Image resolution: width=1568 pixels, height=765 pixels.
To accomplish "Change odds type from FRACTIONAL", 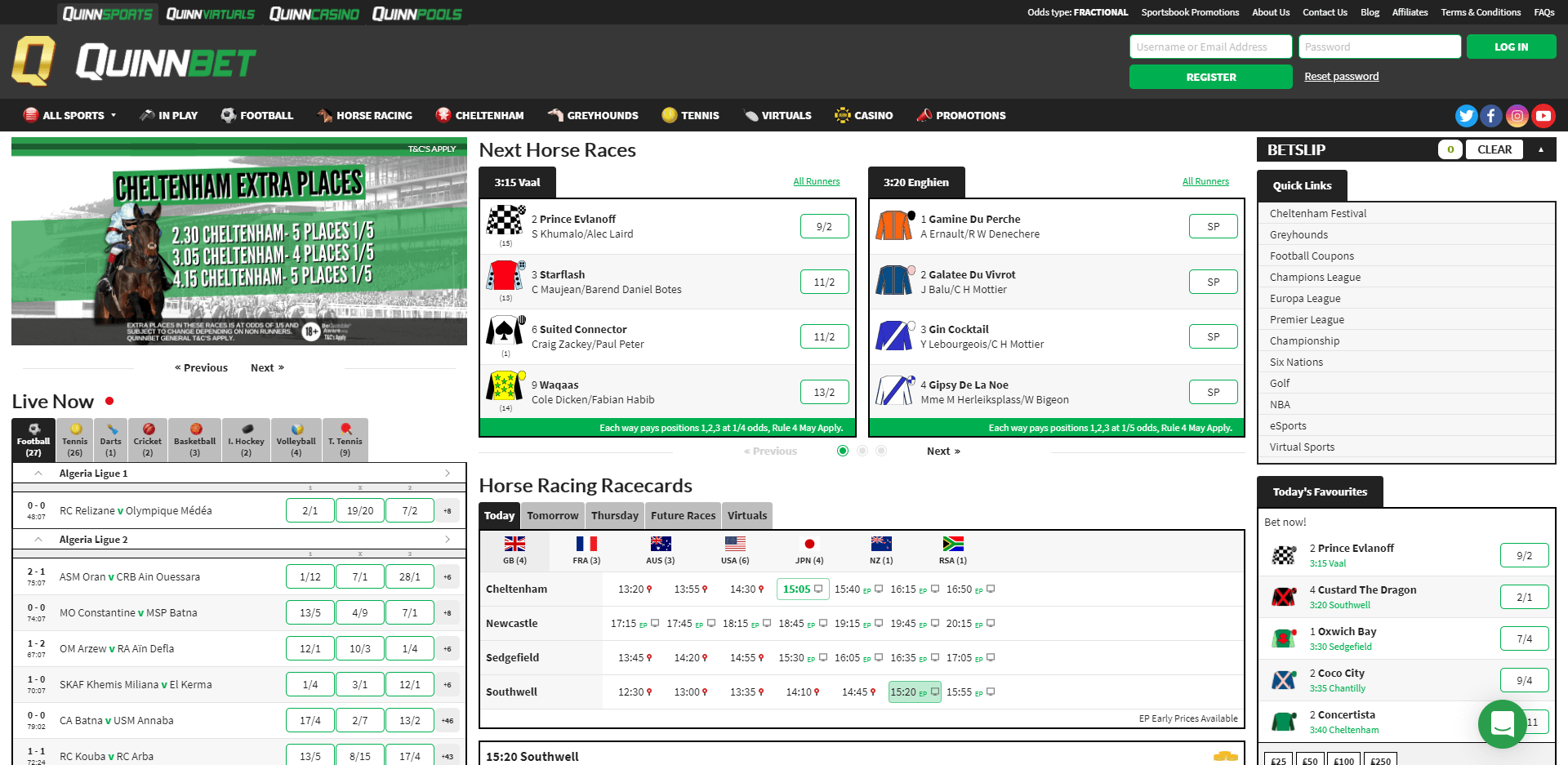I will [1080, 12].
